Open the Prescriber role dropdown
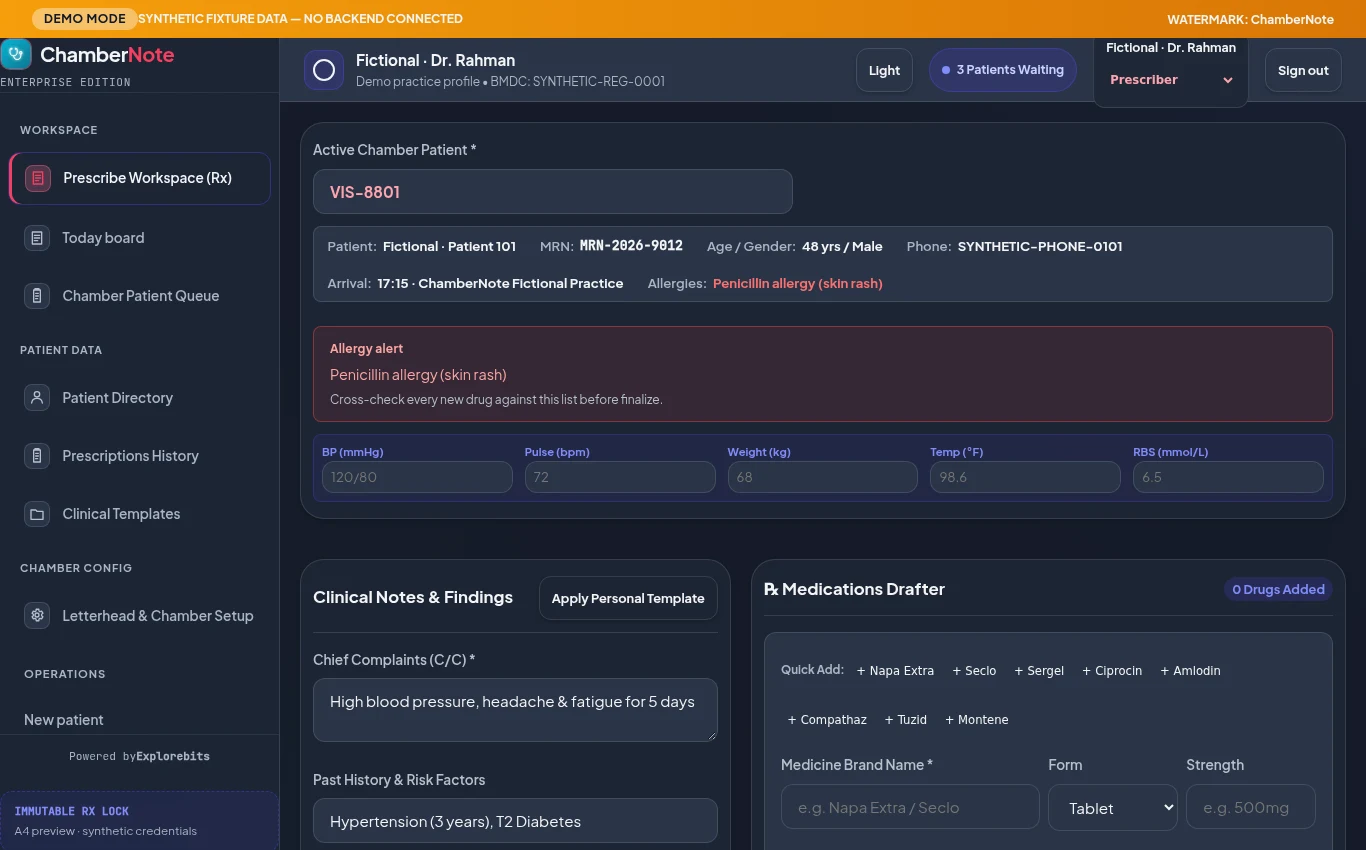The width and height of the screenshot is (1366, 850). (1171, 80)
